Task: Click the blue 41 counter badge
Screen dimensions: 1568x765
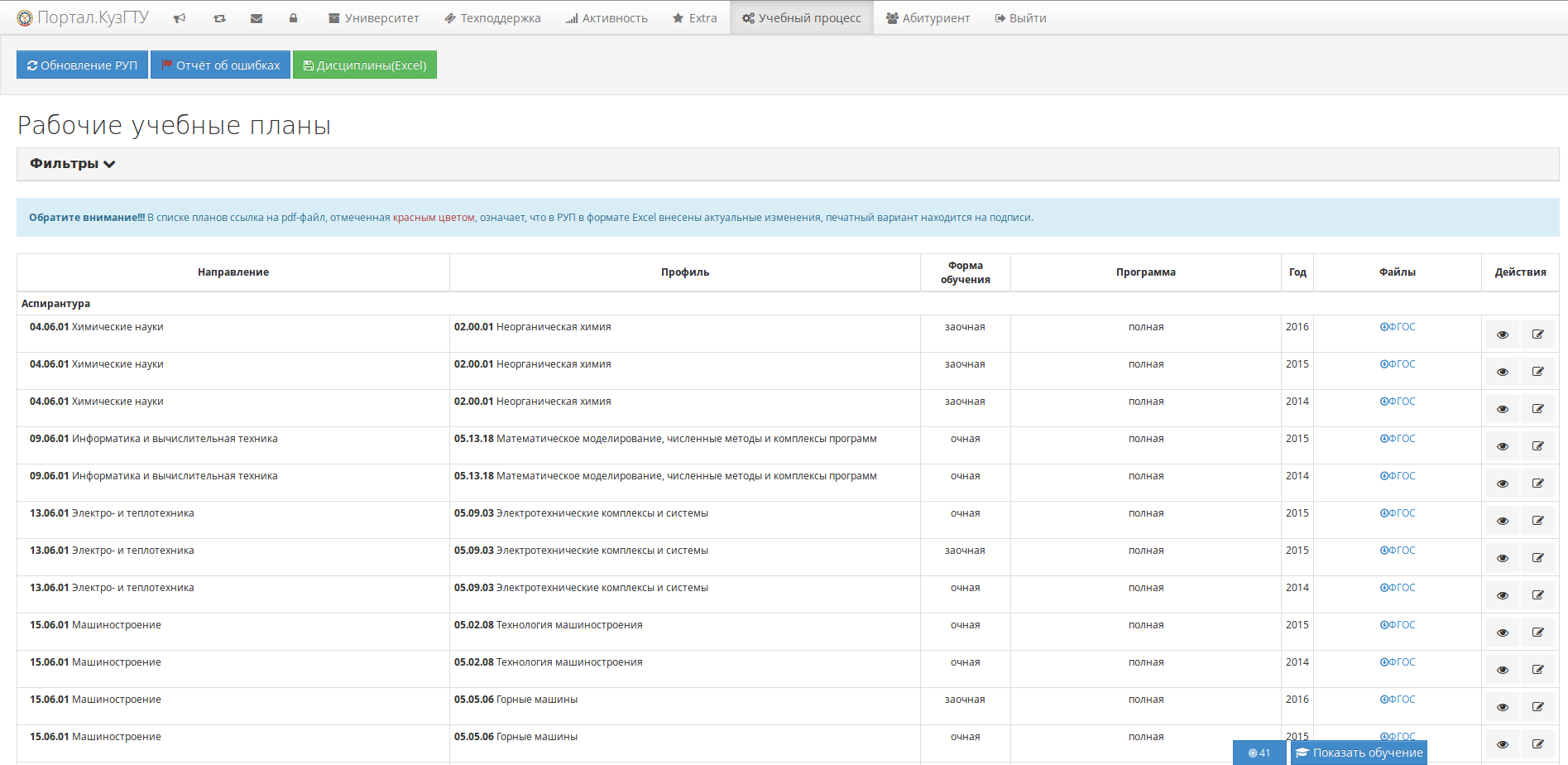Action: pos(1259,753)
